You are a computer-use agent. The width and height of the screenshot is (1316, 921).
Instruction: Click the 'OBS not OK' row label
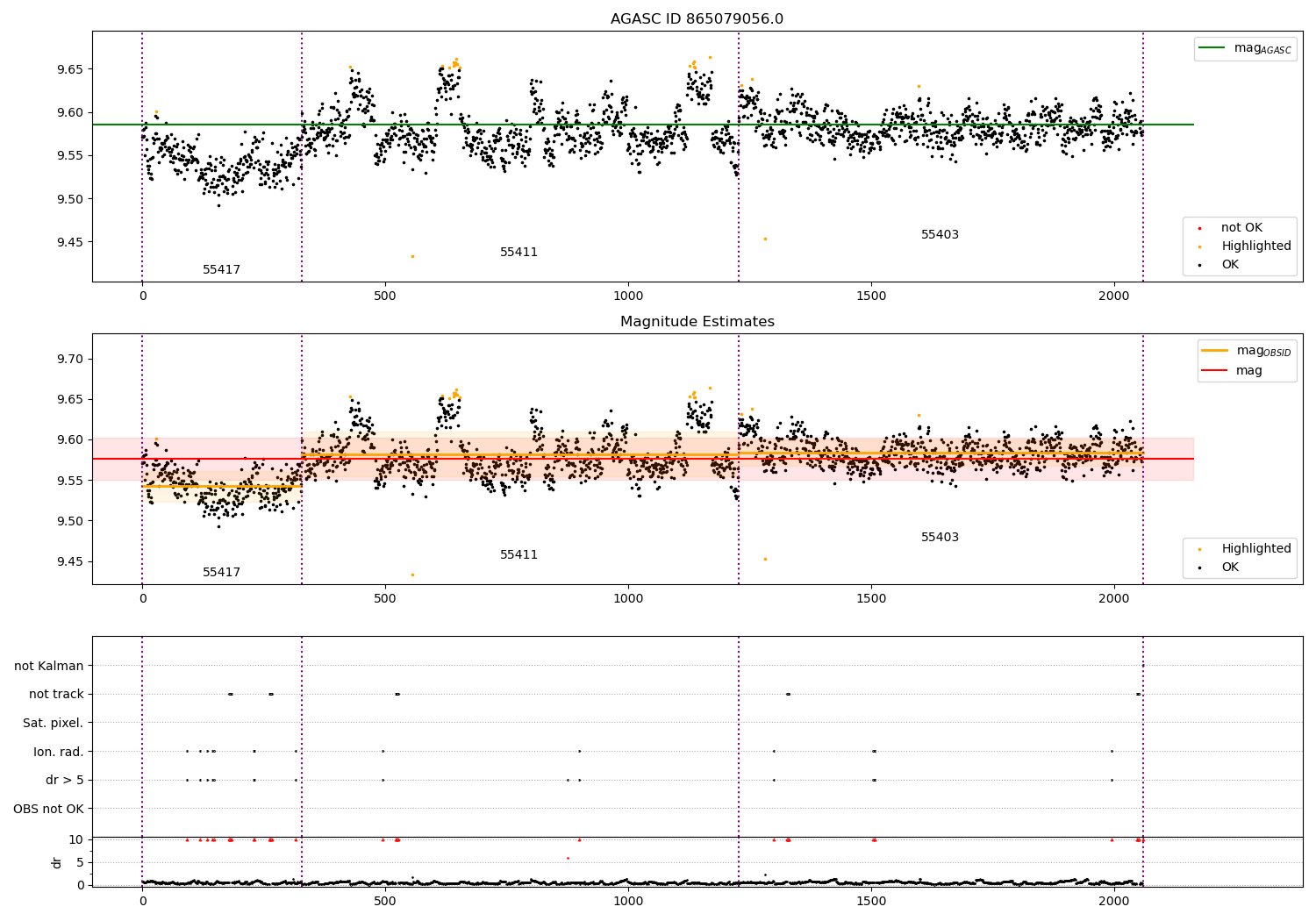click(48, 809)
